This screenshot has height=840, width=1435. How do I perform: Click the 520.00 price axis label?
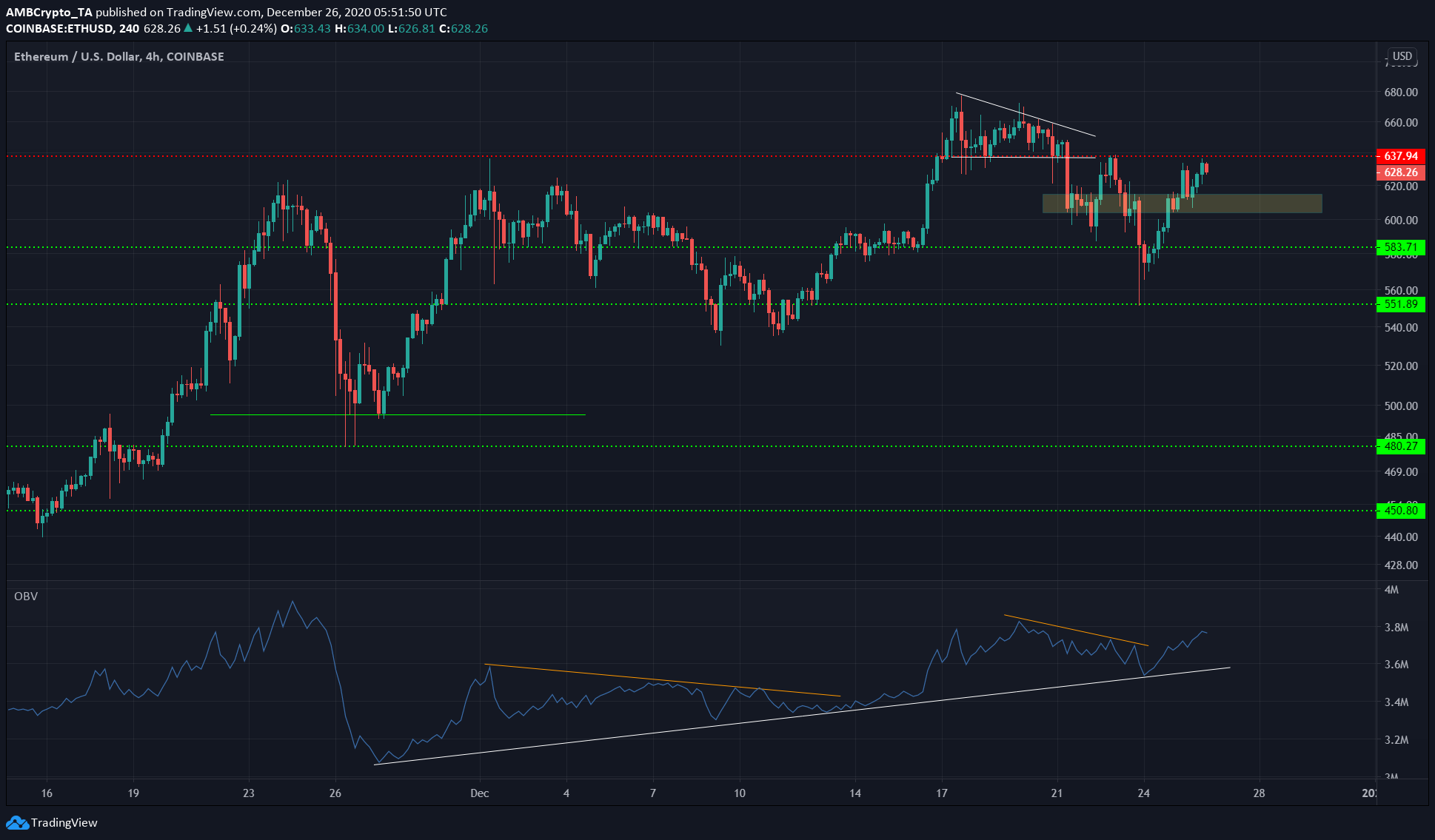click(1401, 366)
